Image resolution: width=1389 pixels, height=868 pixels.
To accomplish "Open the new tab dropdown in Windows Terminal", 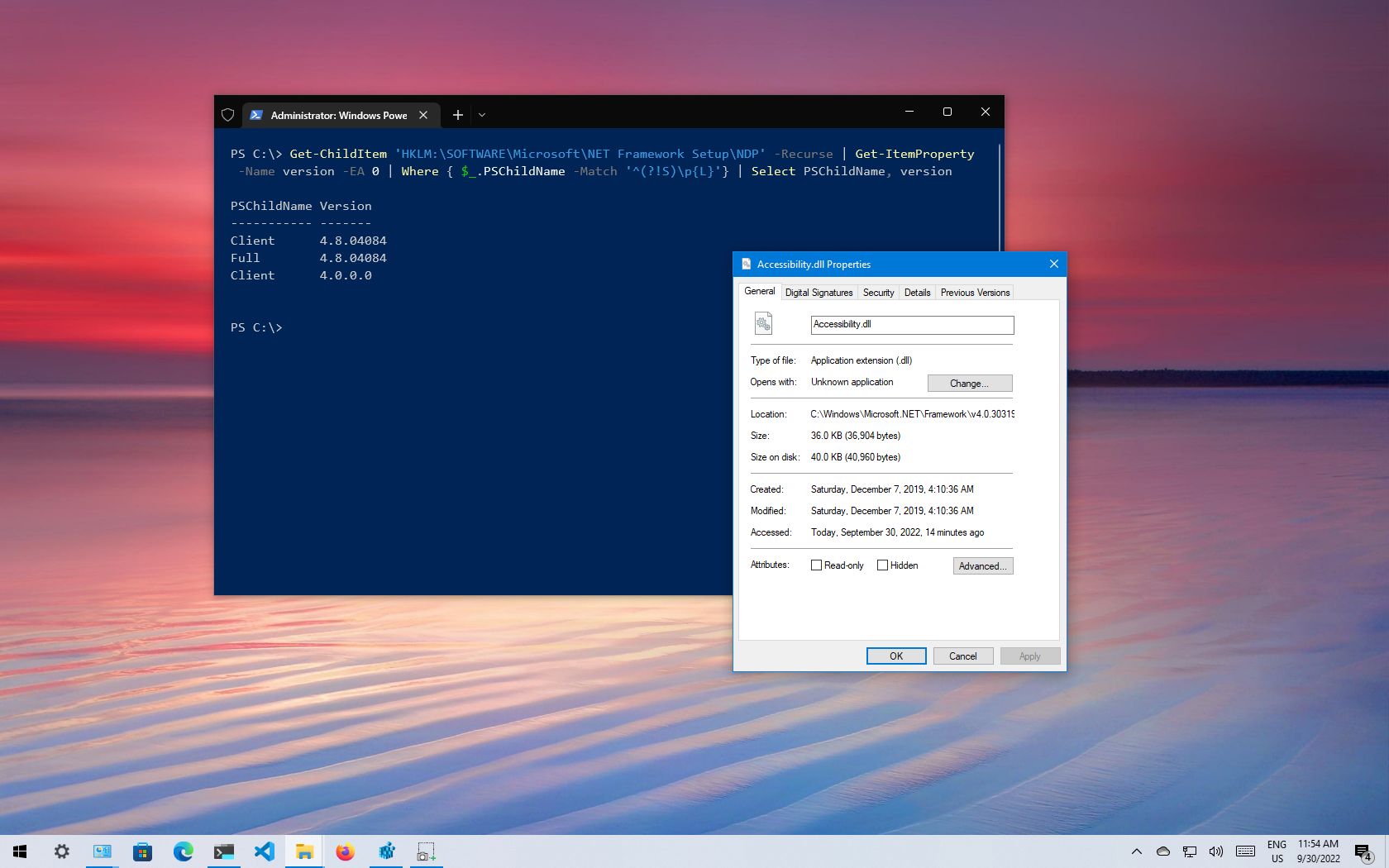I will point(482,115).
